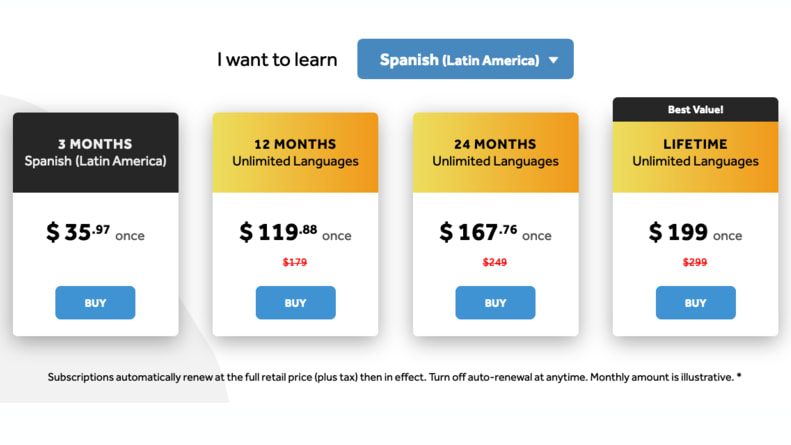Click the crossed-out $249 price
The height and width of the screenshot is (445, 791).
click(495, 262)
